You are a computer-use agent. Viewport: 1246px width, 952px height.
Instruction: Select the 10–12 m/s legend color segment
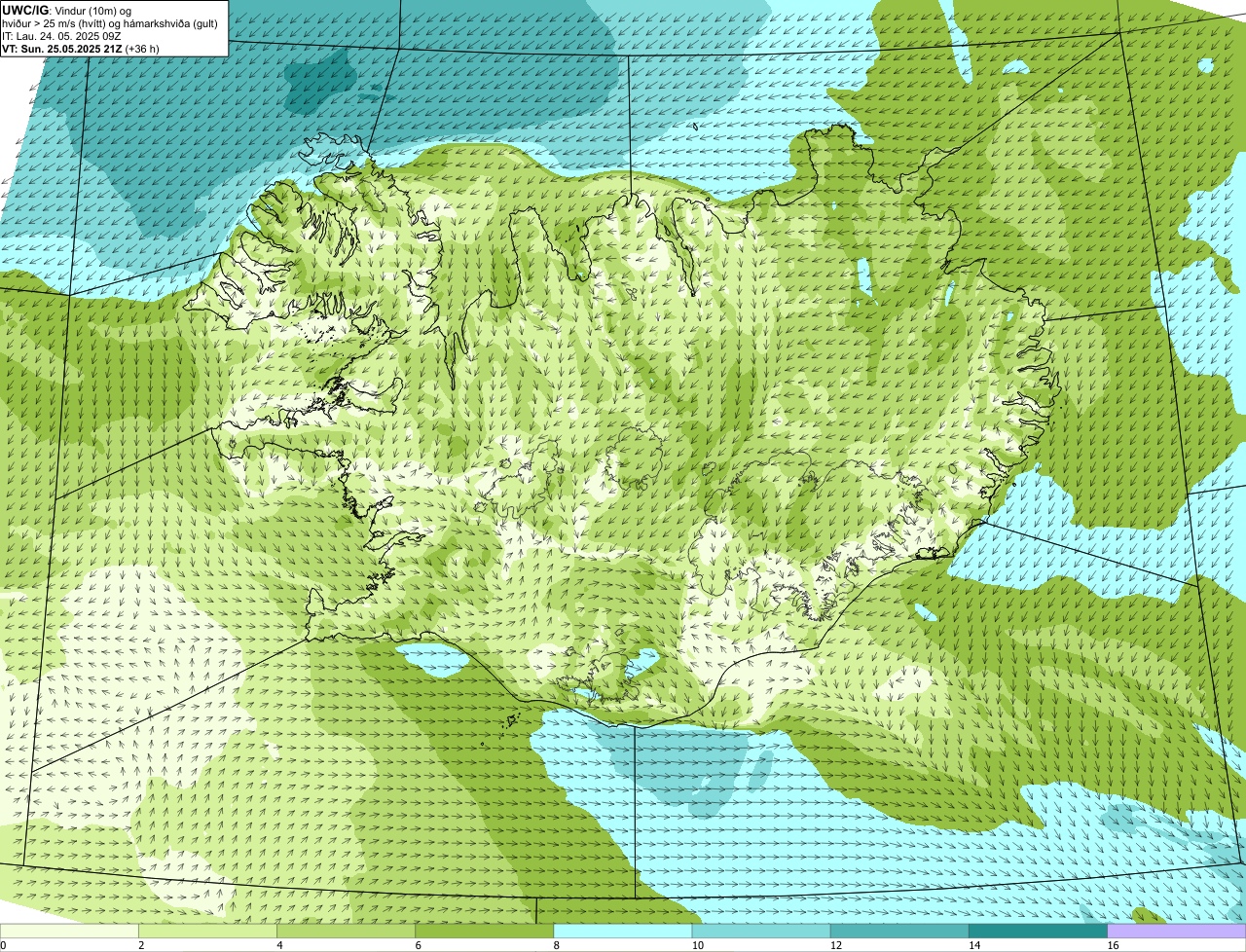(761, 931)
